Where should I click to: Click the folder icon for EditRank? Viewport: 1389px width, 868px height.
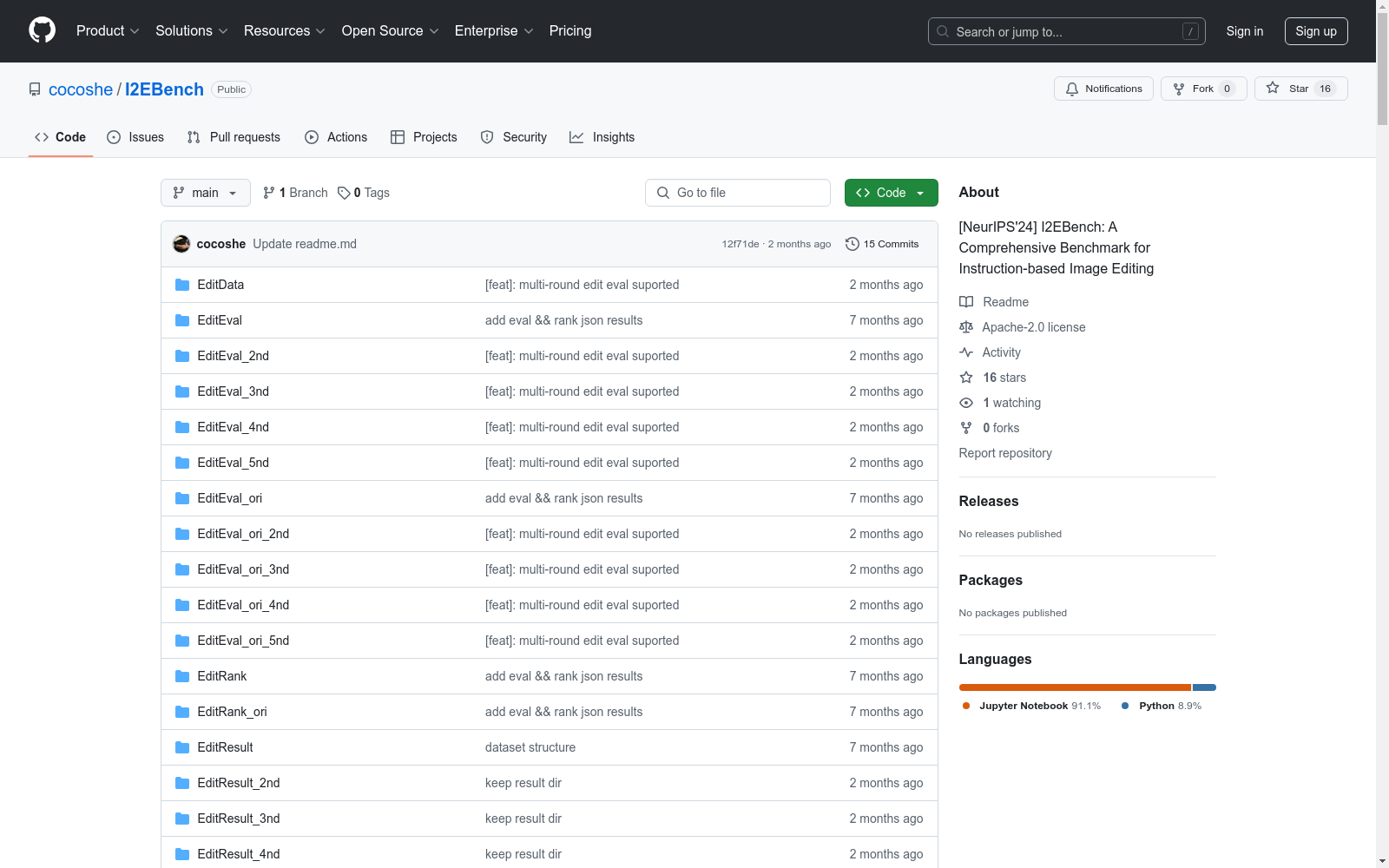182,676
